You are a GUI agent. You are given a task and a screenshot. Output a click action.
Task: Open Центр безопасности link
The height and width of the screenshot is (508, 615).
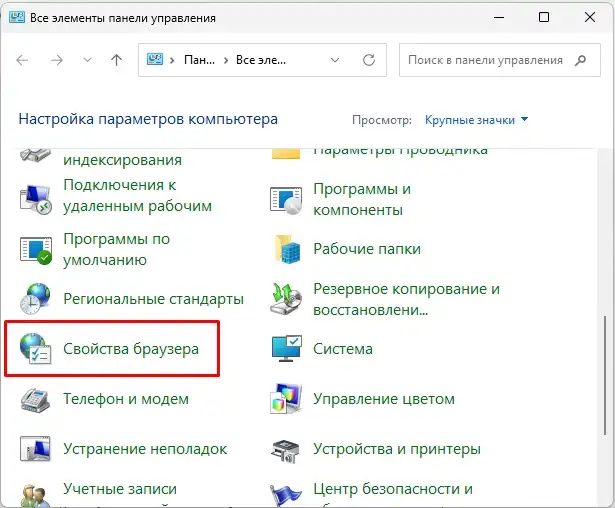click(393, 489)
